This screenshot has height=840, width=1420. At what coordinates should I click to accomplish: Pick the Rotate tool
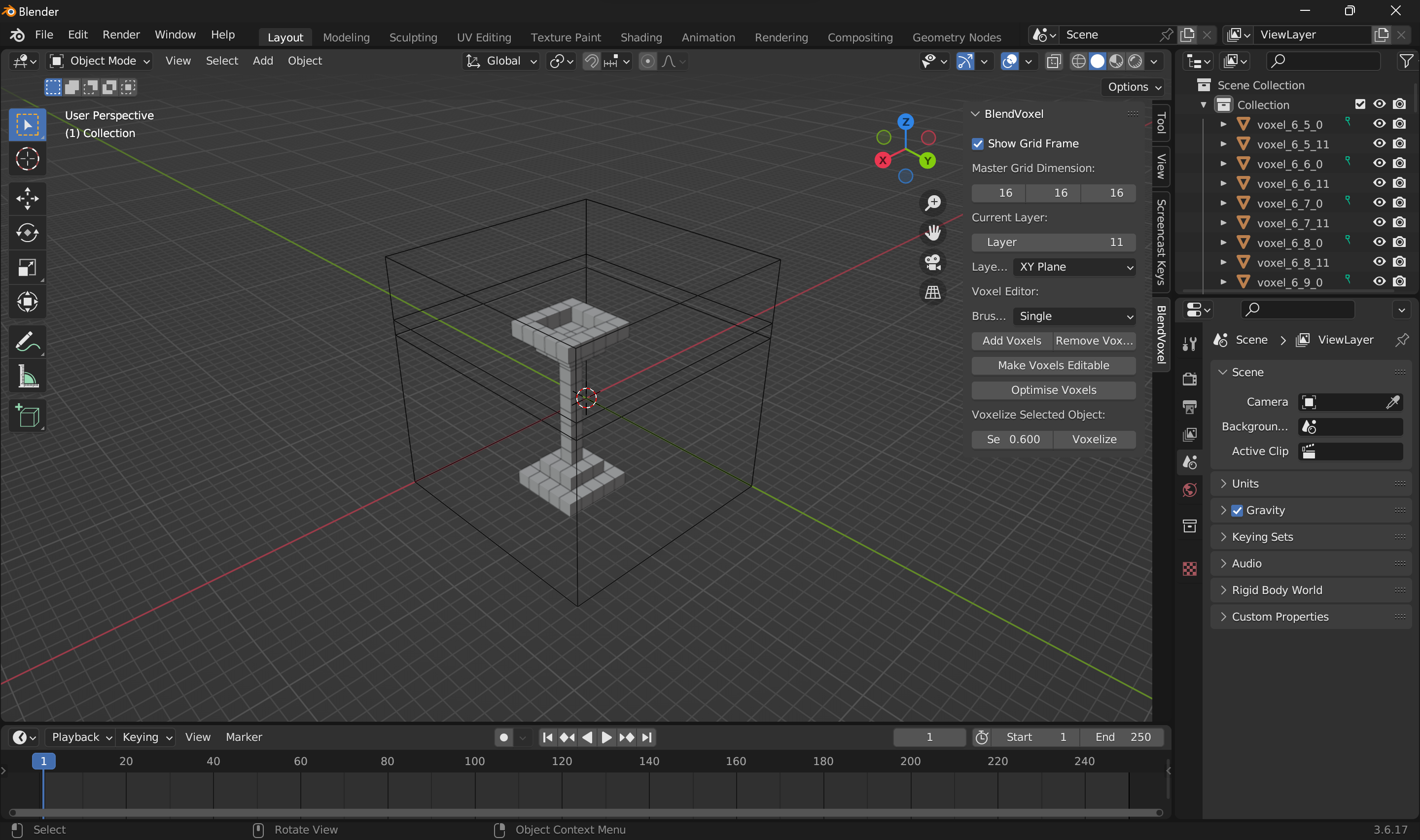(x=27, y=233)
